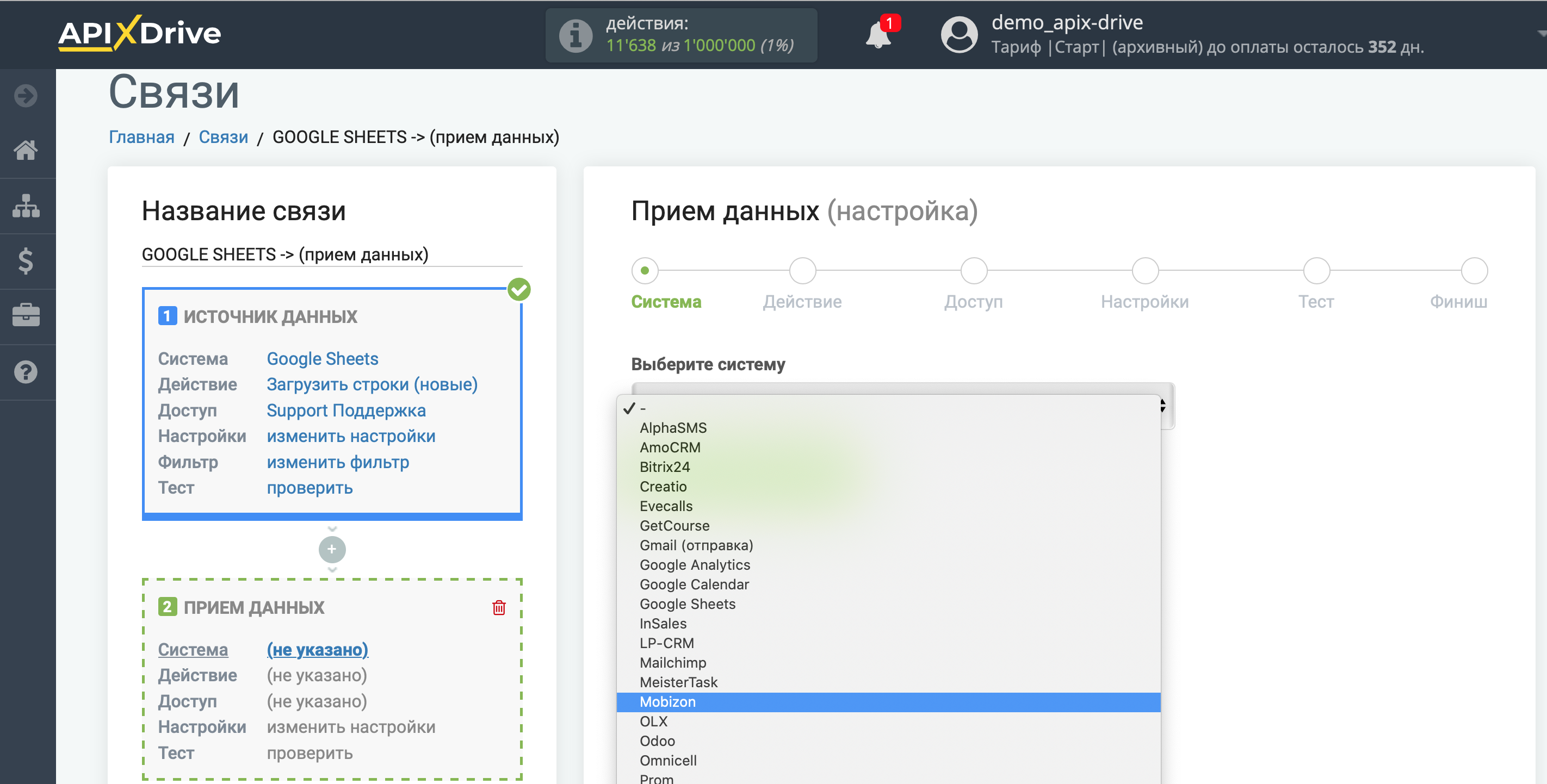Viewport: 1547px width, 784px height.
Task: Pick Evecalls from the system list
Action: 888,506
